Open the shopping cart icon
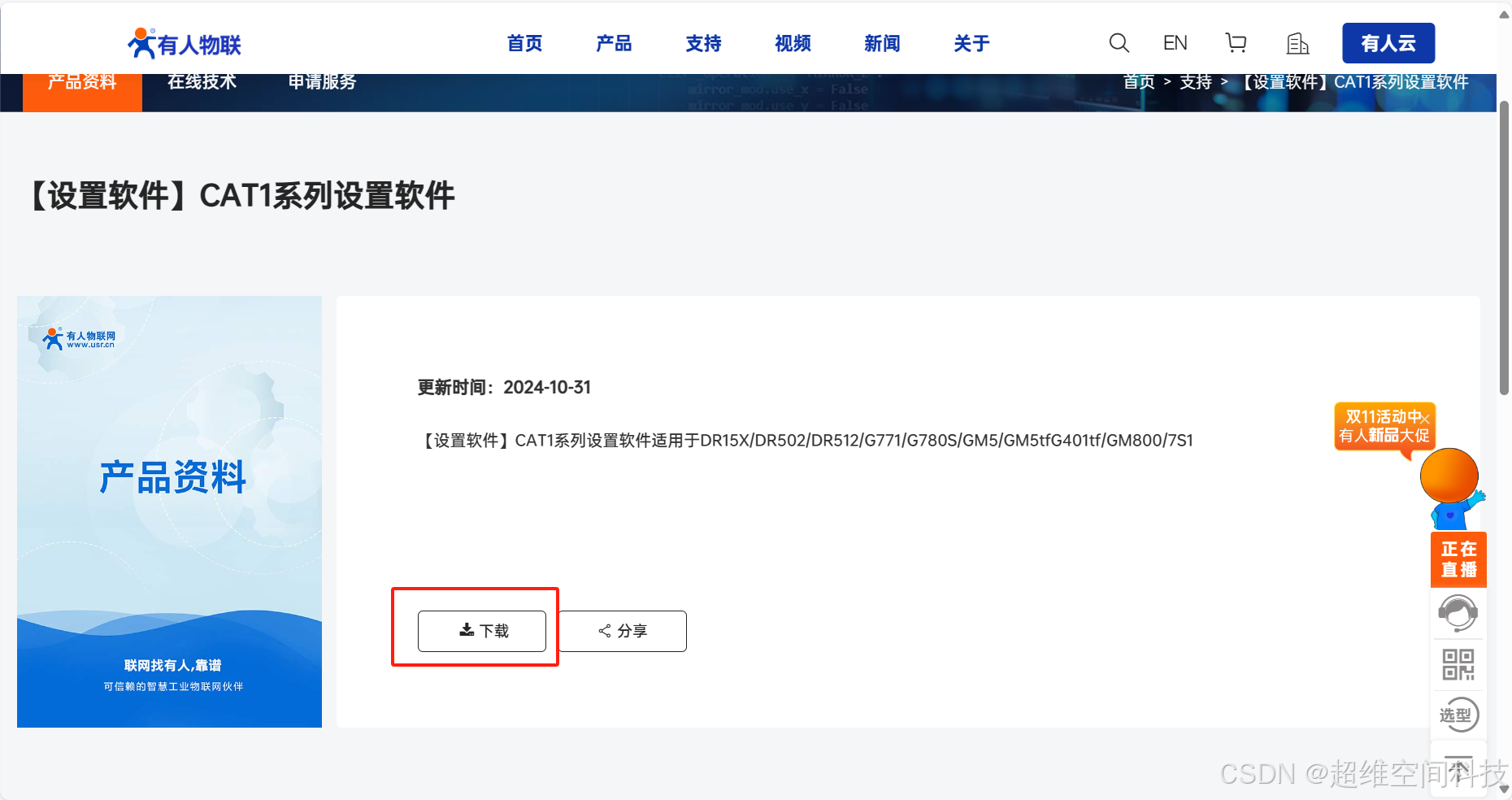1512x800 pixels. point(1236,43)
